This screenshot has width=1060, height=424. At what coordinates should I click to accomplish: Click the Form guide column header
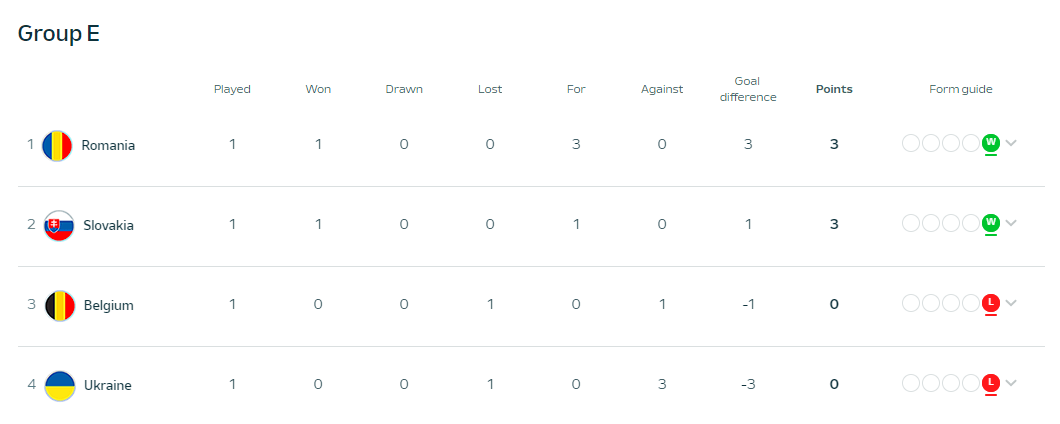click(961, 89)
